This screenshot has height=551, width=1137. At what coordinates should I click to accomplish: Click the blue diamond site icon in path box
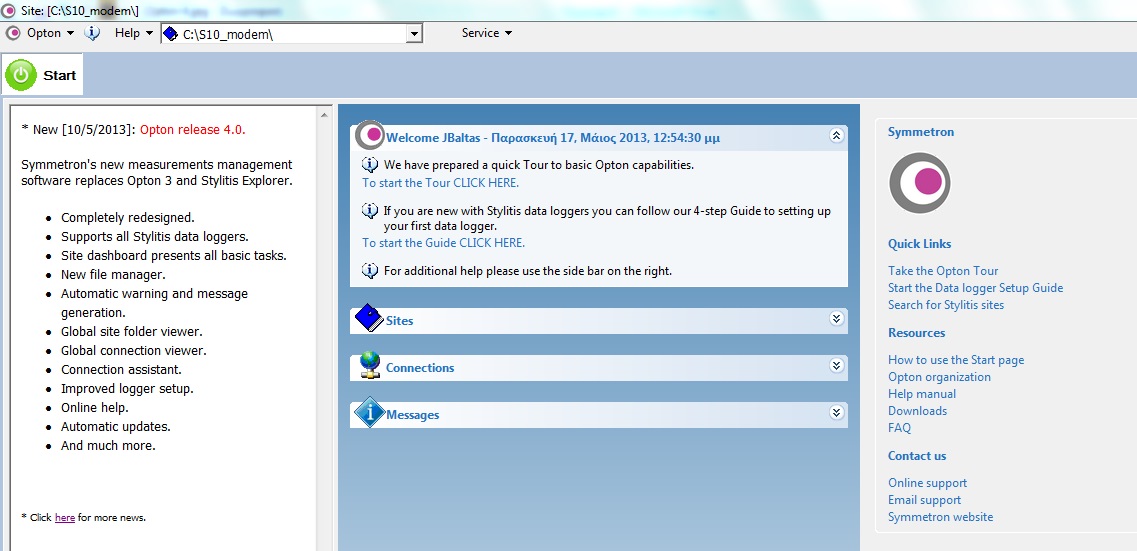[x=171, y=33]
